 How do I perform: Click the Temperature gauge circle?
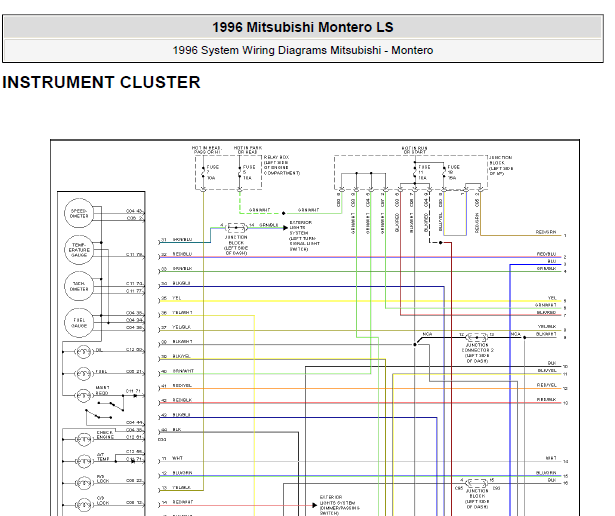[79, 250]
